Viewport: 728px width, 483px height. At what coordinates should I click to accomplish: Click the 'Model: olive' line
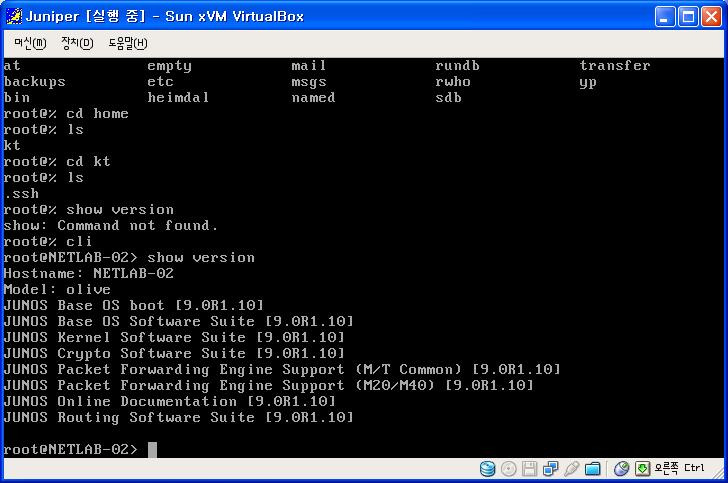click(57, 289)
